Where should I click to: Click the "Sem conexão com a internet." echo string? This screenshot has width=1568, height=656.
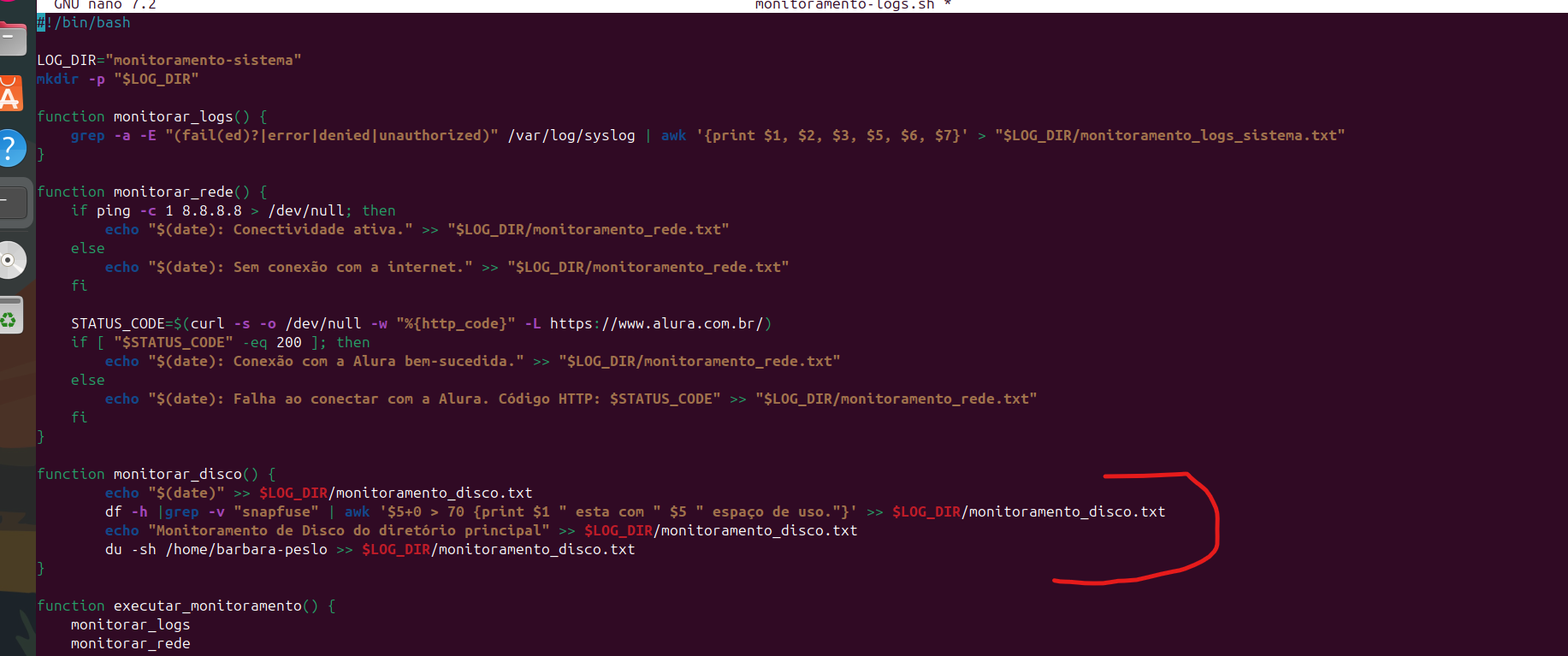click(311, 267)
